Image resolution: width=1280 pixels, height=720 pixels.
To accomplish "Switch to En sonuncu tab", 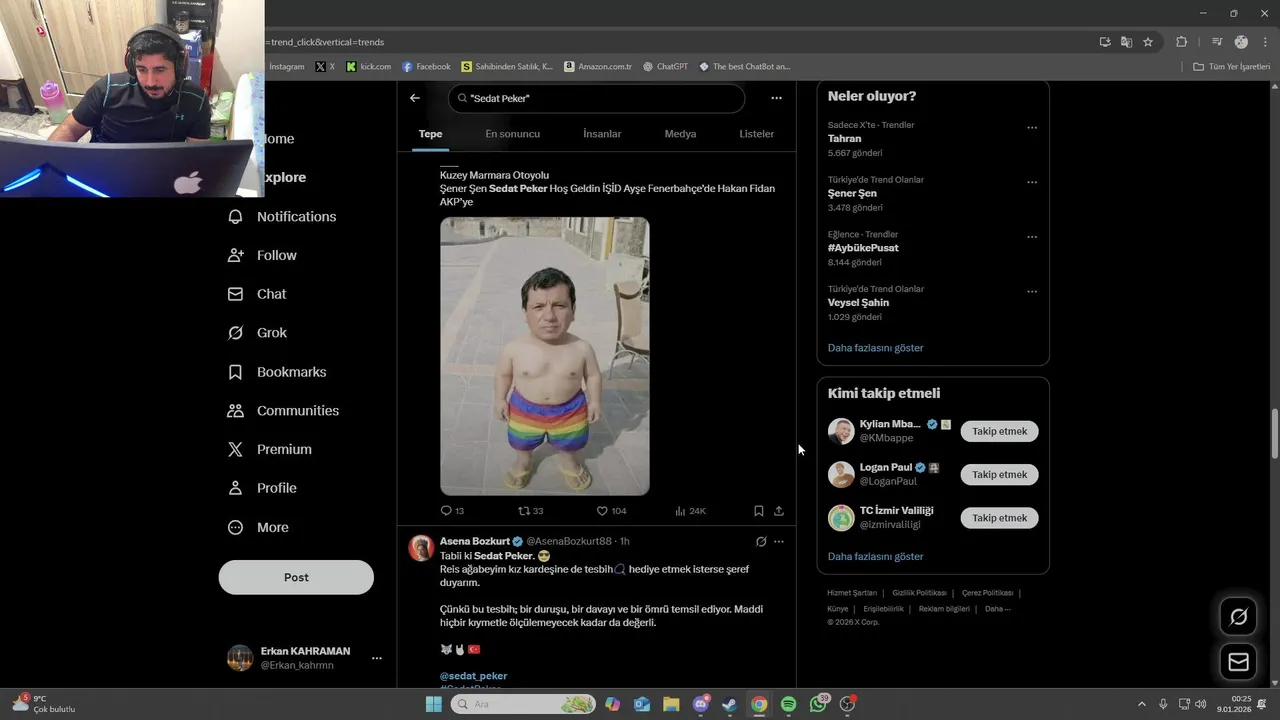I will point(513,134).
